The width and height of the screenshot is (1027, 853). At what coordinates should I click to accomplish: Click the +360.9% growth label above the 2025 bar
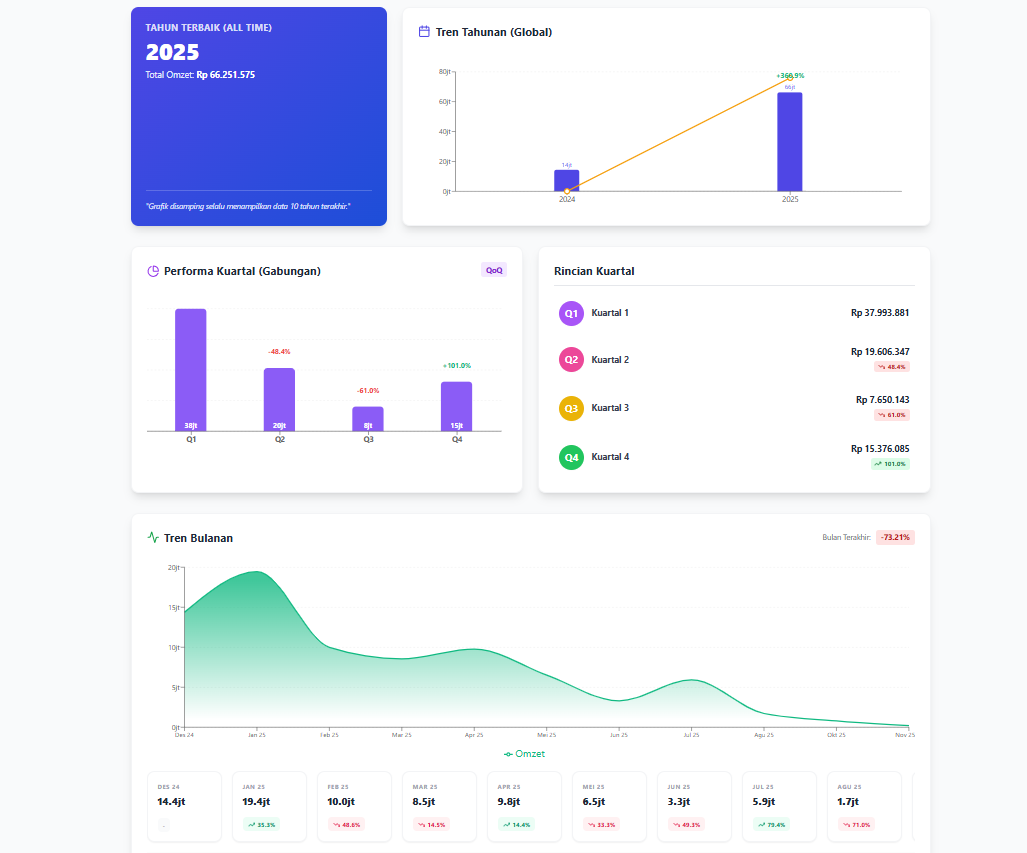click(x=790, y=75)
